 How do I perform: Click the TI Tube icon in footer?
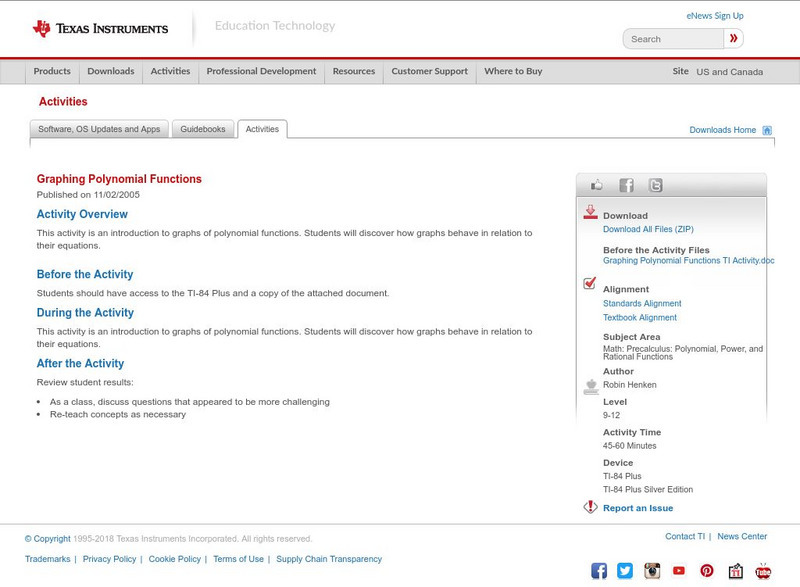763,571
